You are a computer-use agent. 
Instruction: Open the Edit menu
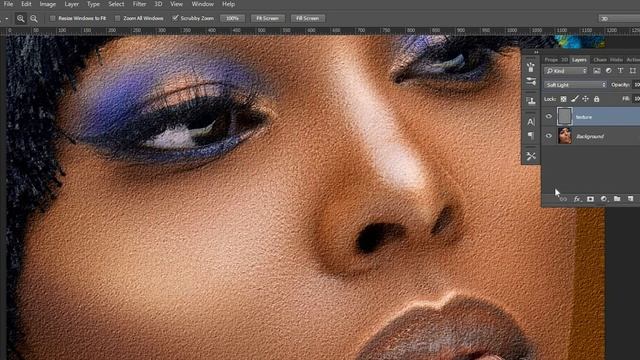(26, 4)
